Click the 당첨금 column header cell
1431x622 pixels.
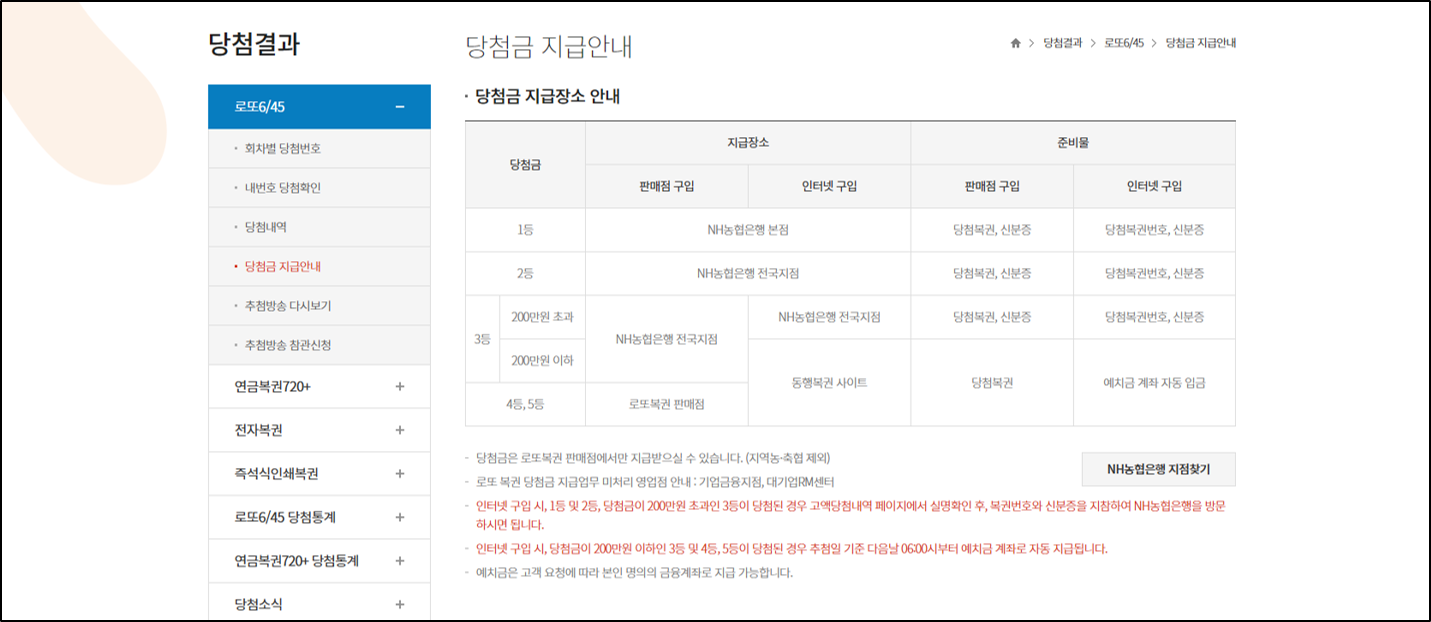pyautogui.click(x=525, y=165)
